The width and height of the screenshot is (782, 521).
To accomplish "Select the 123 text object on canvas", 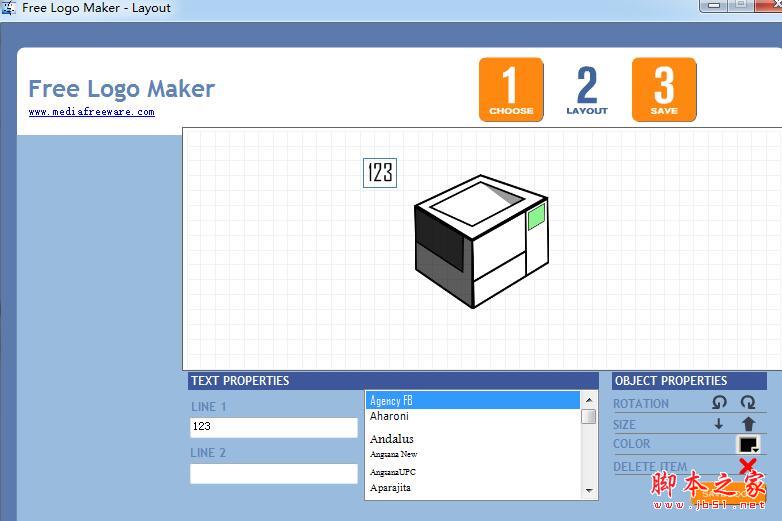I will [x=380, y=173].
